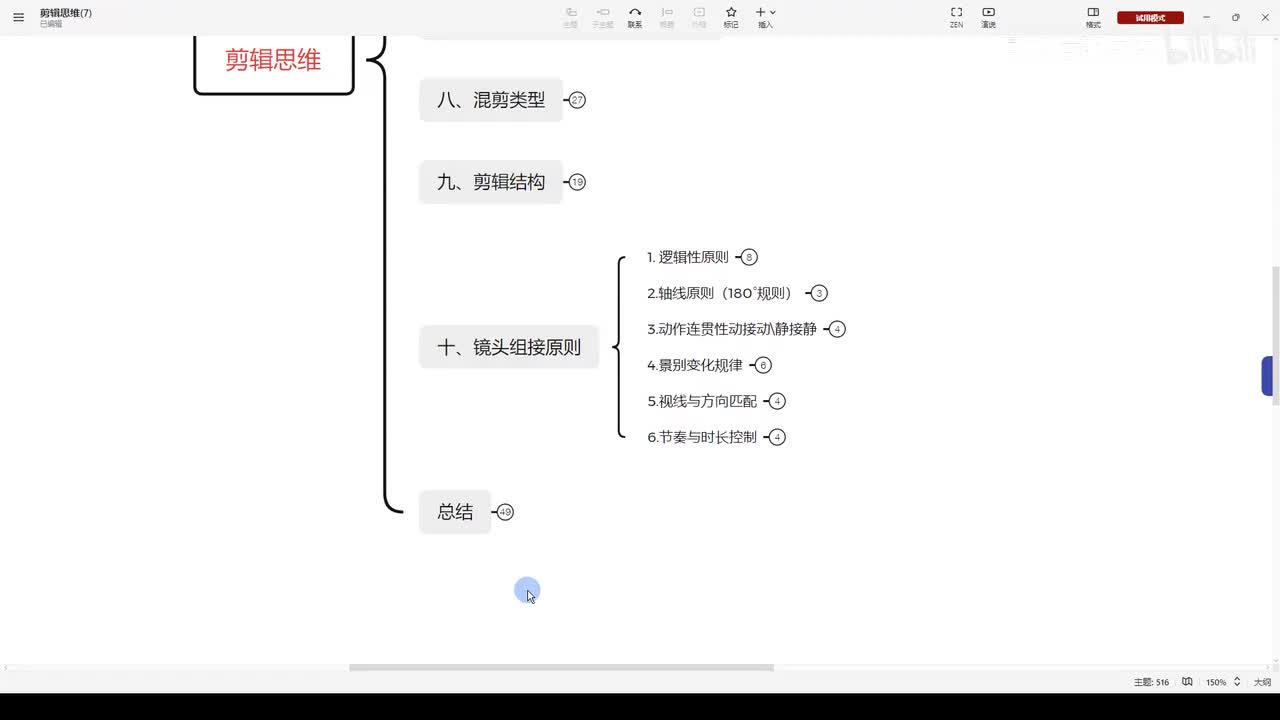This screenshot has width=1280, height=720.
Task: Expand the 4 badge of 视线与方向匹配
Action: pos(777,401)
